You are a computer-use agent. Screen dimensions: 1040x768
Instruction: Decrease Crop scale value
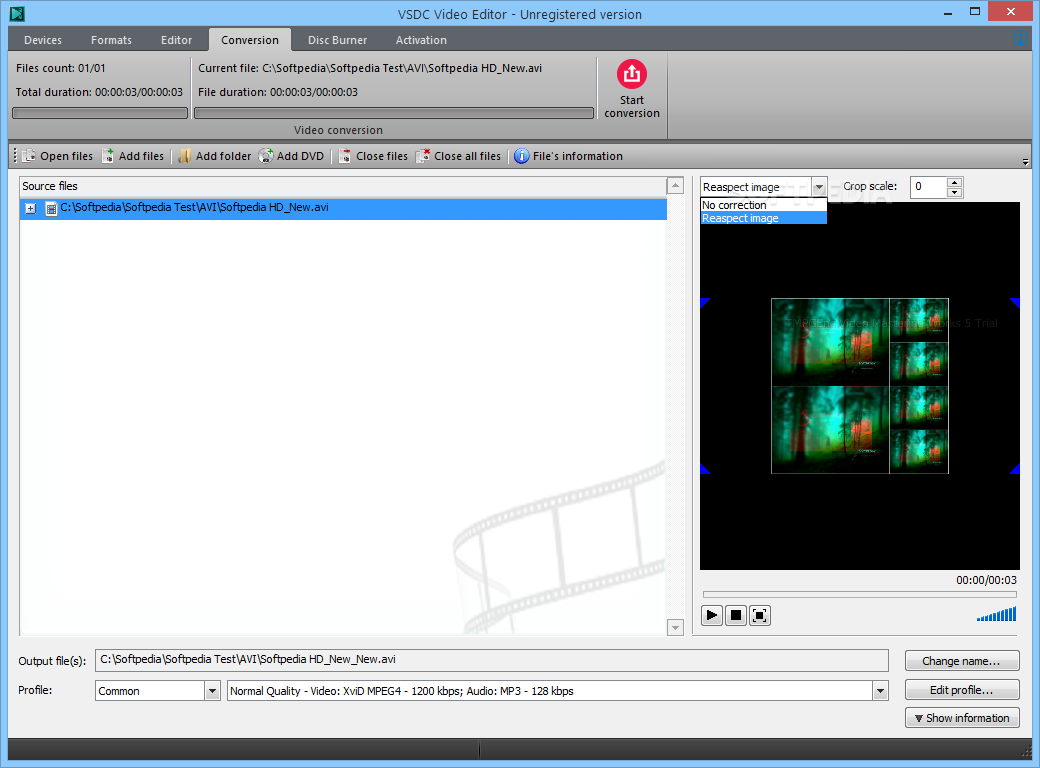[x=954, y=192]
